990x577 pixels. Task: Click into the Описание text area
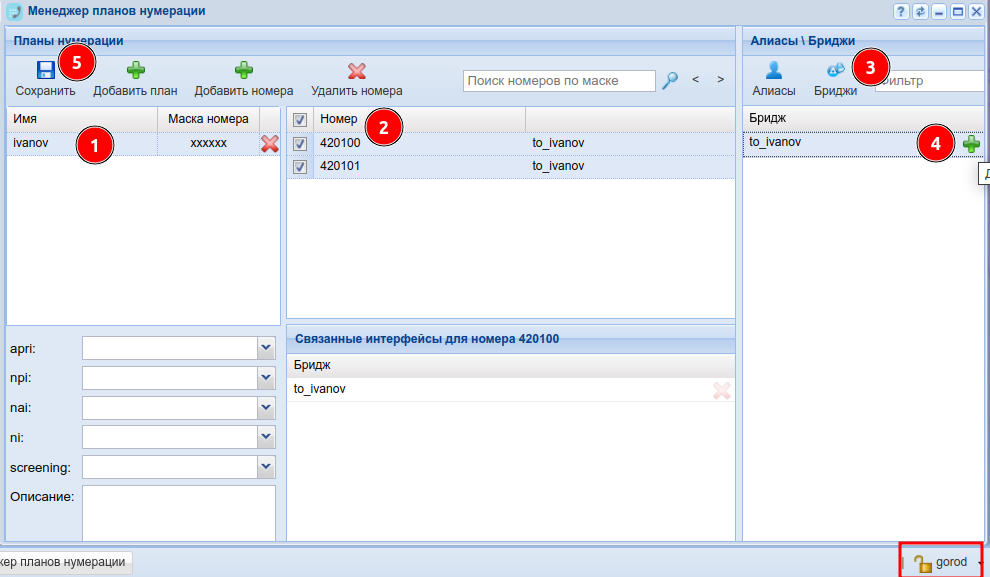179,513
